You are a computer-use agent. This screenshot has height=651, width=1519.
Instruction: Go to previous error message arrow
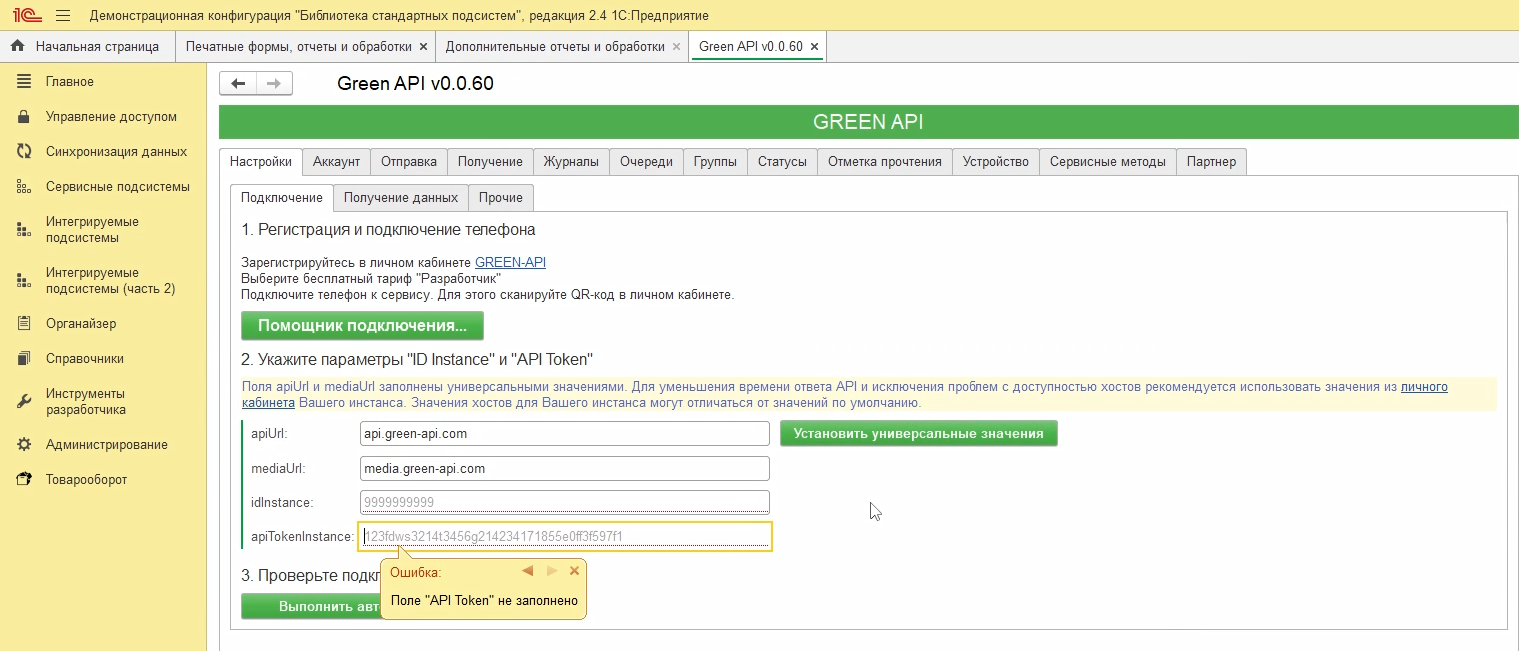point(528,571)
